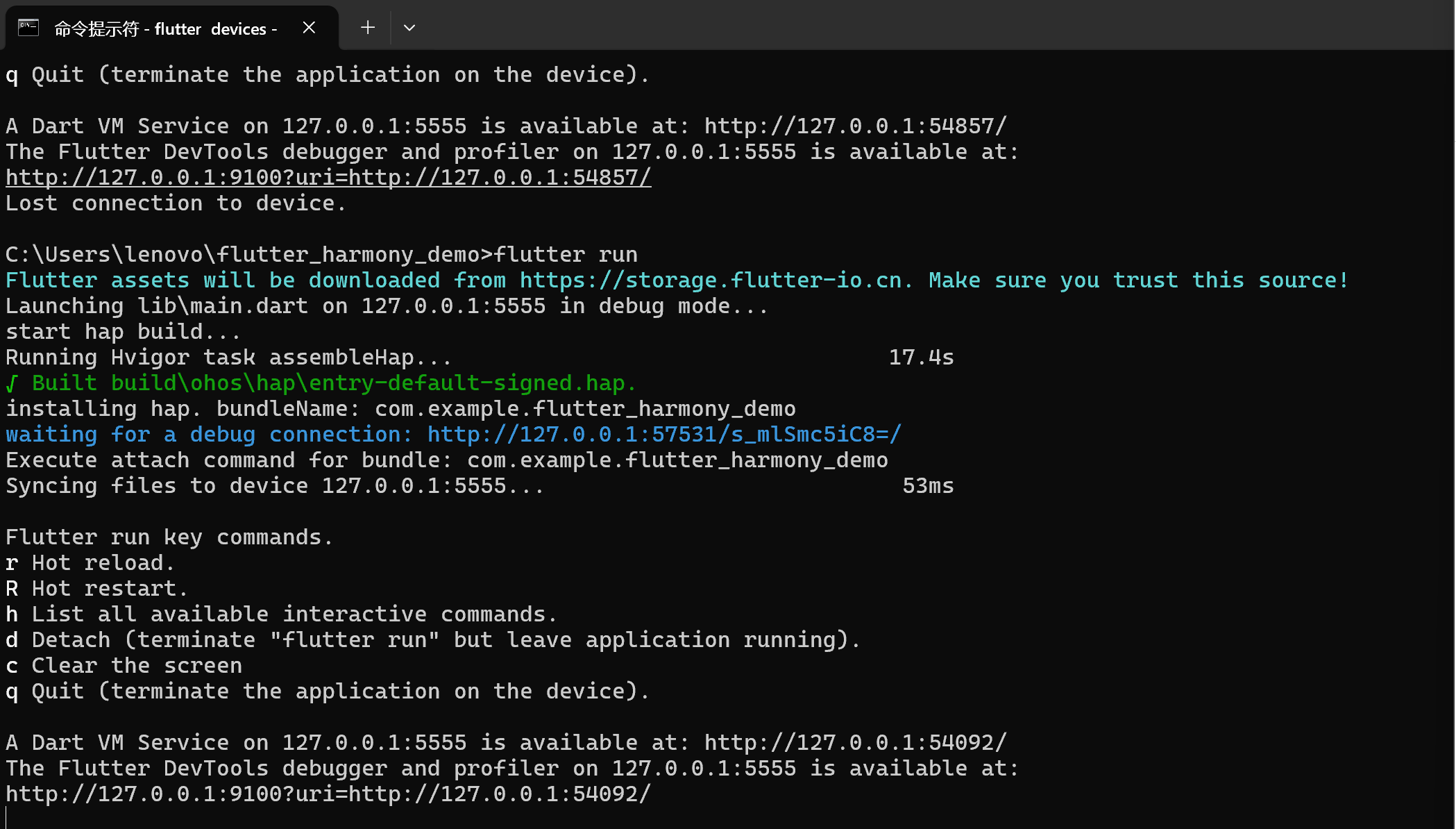Click the 53ms syncing files timing
This screenshot has width=1456, height=829.
point(928,486)
